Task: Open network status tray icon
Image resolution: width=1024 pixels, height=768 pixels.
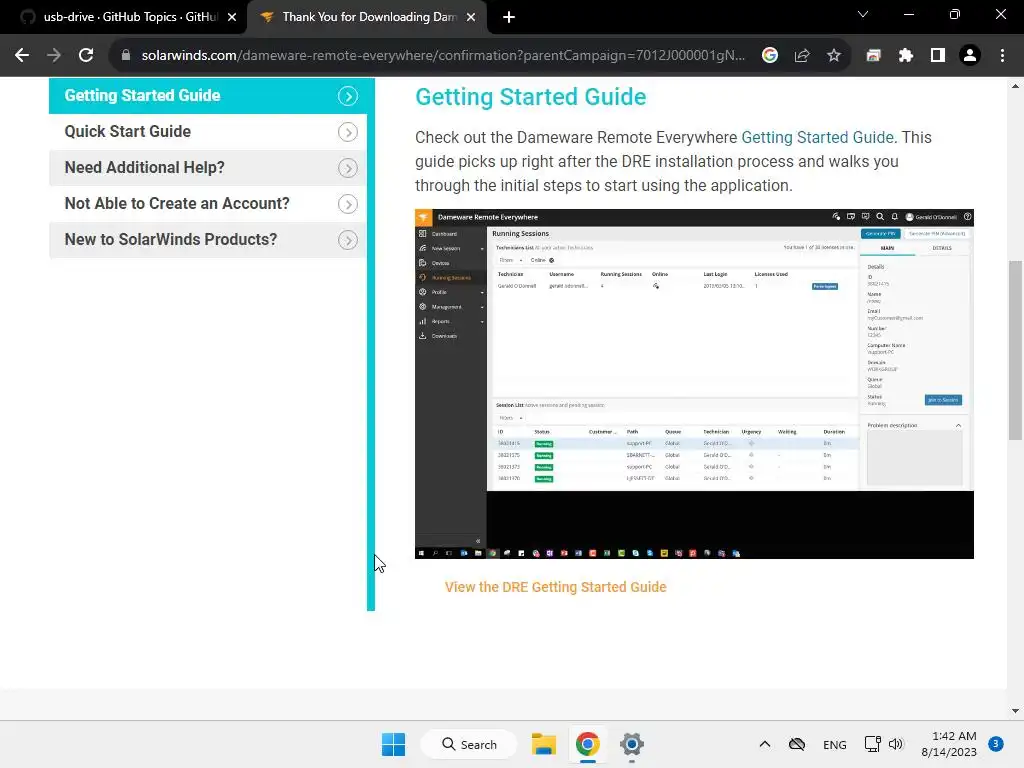Action: (872, 744)
